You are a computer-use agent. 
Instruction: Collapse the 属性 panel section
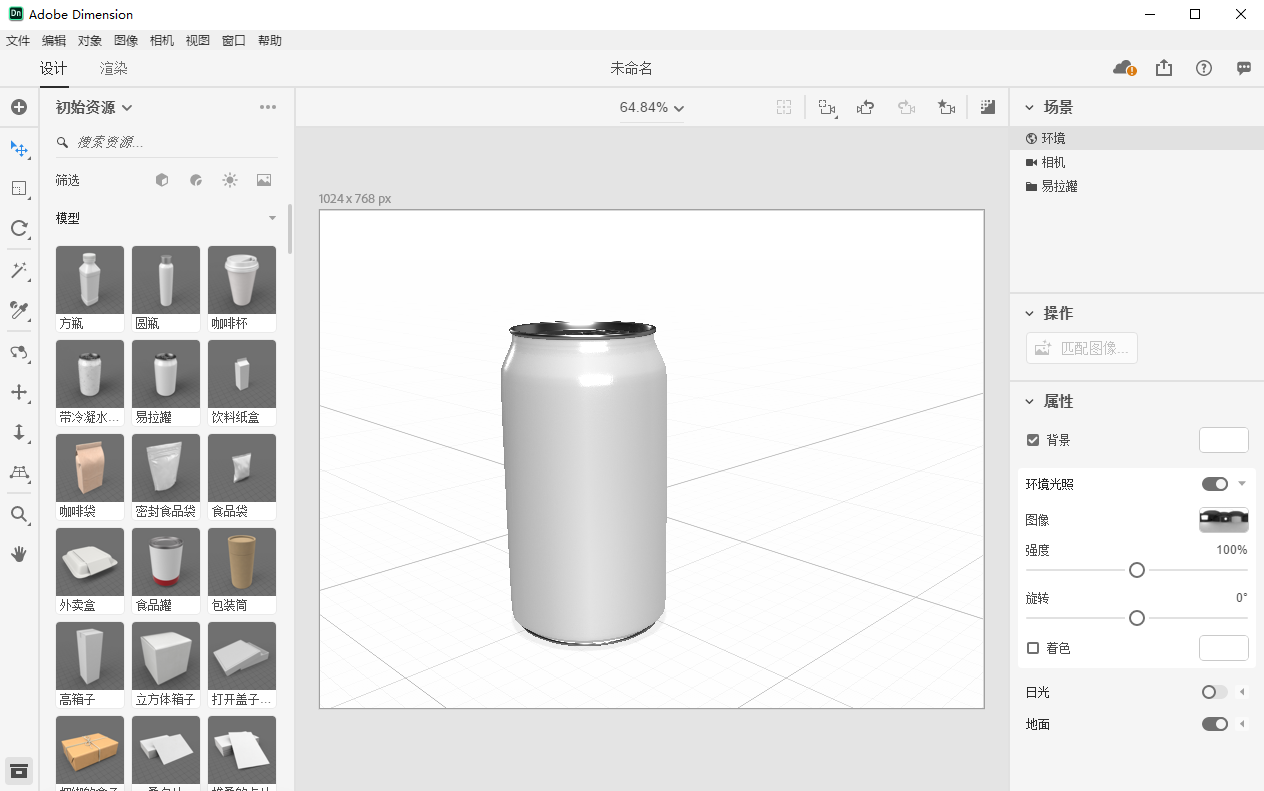coord(1030,401)
